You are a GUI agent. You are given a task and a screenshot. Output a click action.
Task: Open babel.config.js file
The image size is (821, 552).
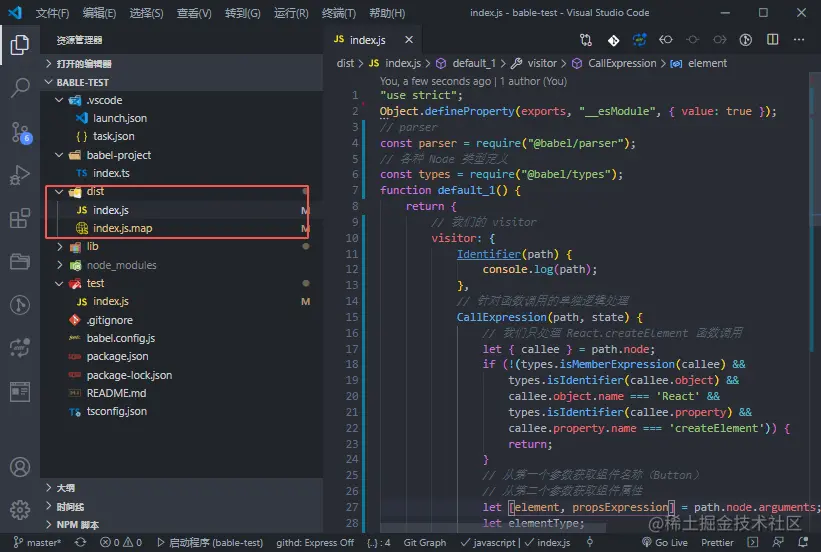pyautogui.click(x=120, y=338)
